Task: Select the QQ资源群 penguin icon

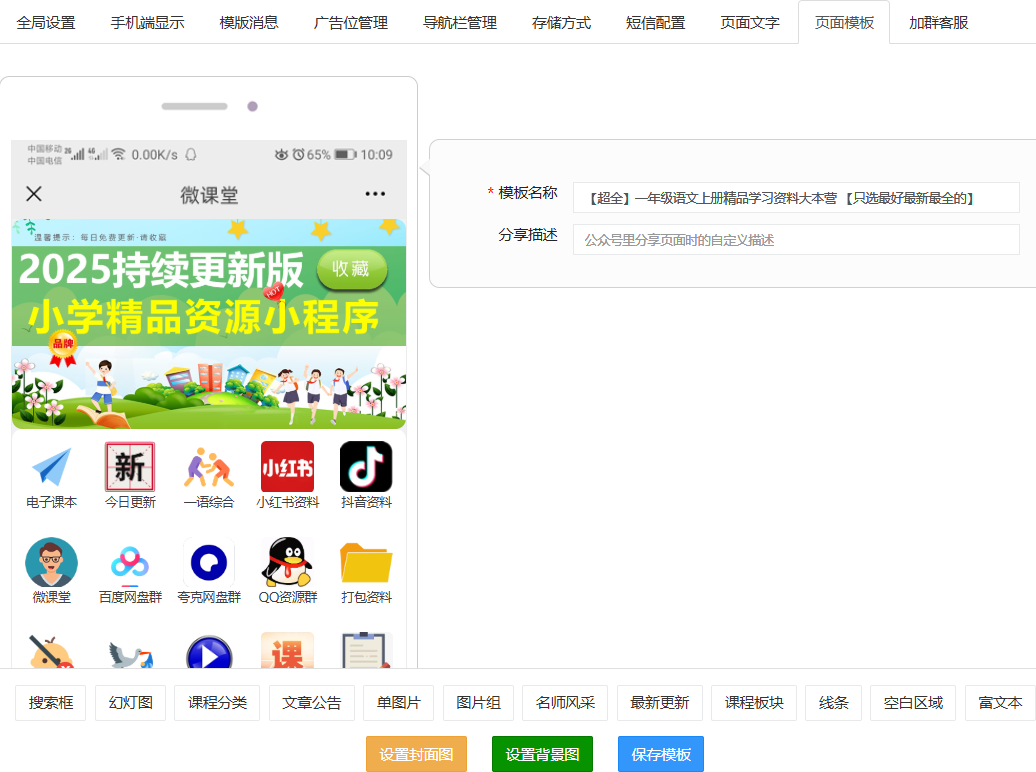Action: [287, 563]
